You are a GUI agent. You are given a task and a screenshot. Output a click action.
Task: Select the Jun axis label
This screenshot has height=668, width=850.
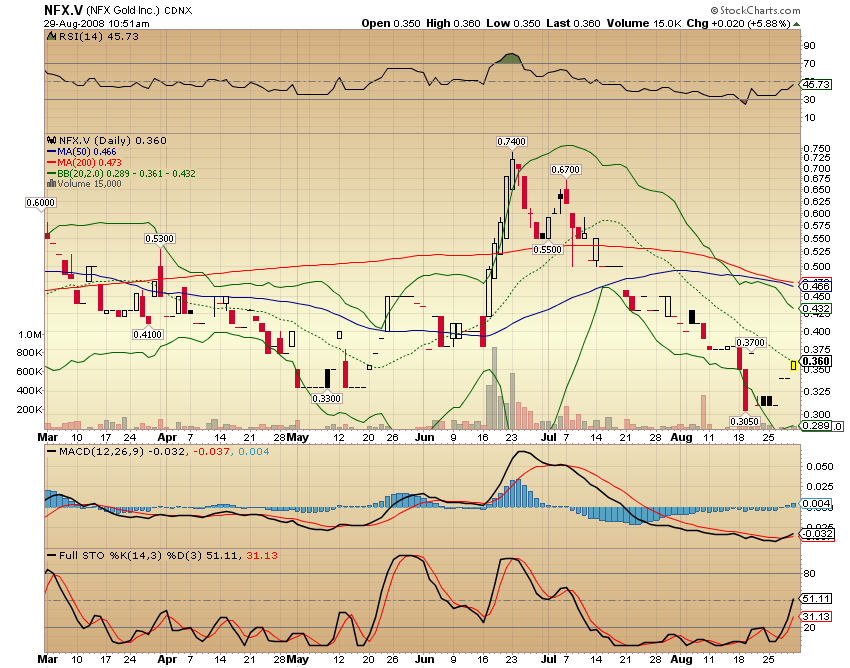tap(423, 437)
